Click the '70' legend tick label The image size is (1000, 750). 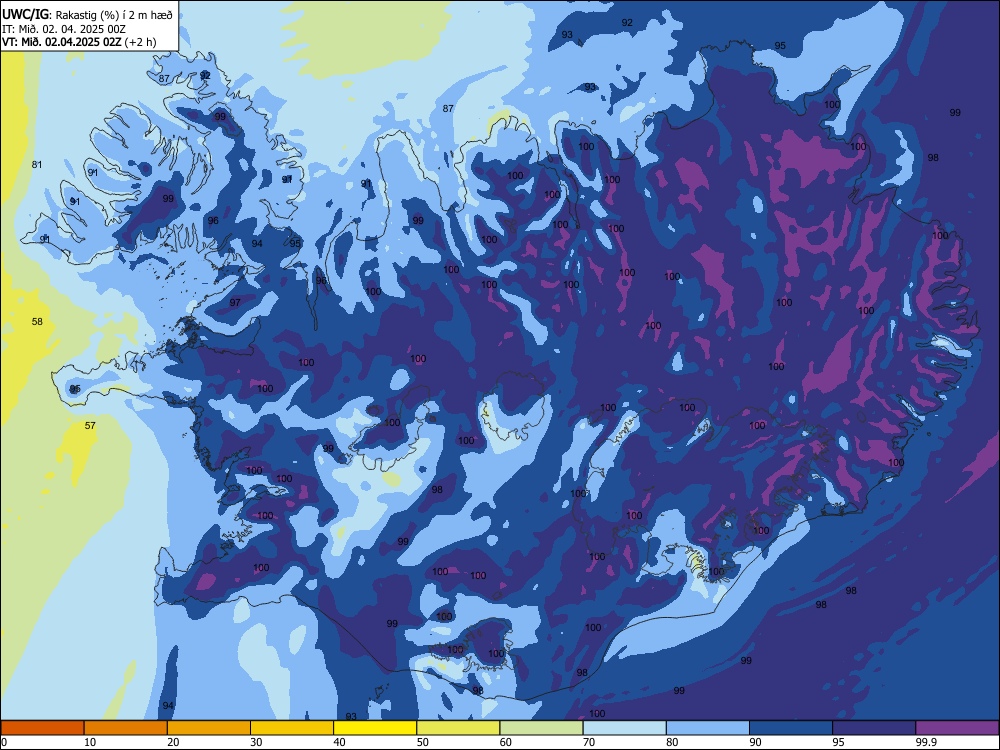coord(589,742)
